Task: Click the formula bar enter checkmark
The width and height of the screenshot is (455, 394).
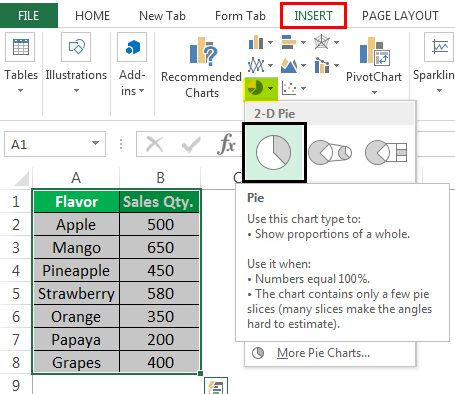Action: tap(191, 144)
